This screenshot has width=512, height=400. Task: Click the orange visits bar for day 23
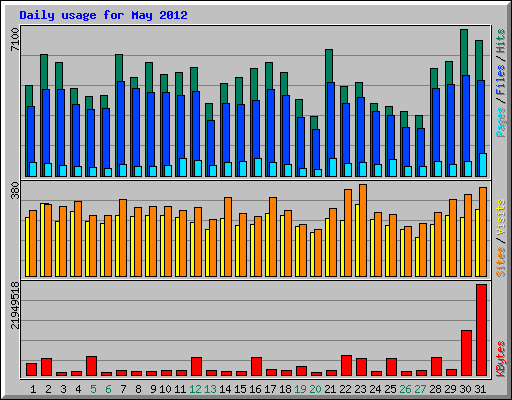[363, 230]
